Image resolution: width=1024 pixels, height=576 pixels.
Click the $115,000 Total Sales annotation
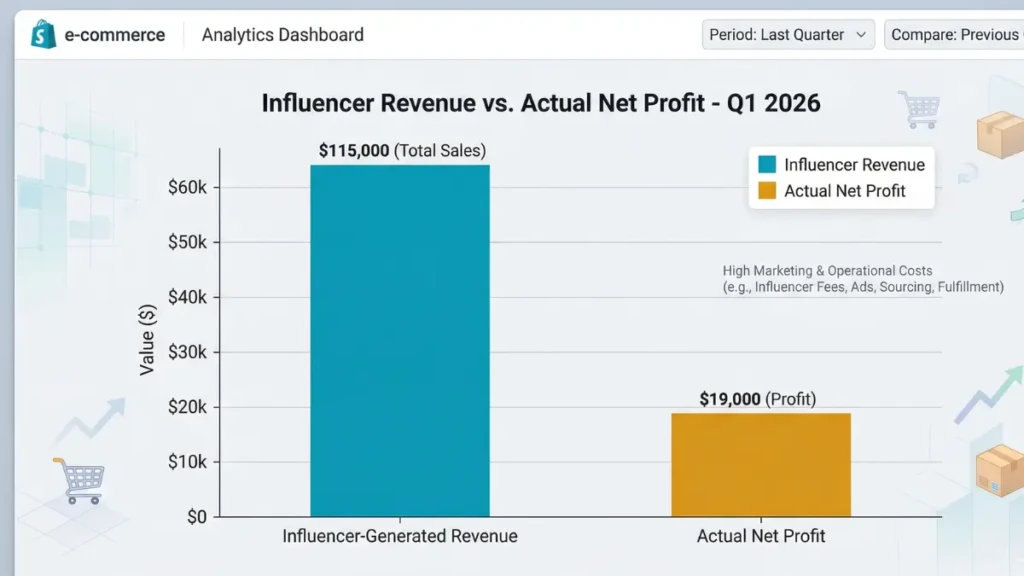[x=402, y=150]
